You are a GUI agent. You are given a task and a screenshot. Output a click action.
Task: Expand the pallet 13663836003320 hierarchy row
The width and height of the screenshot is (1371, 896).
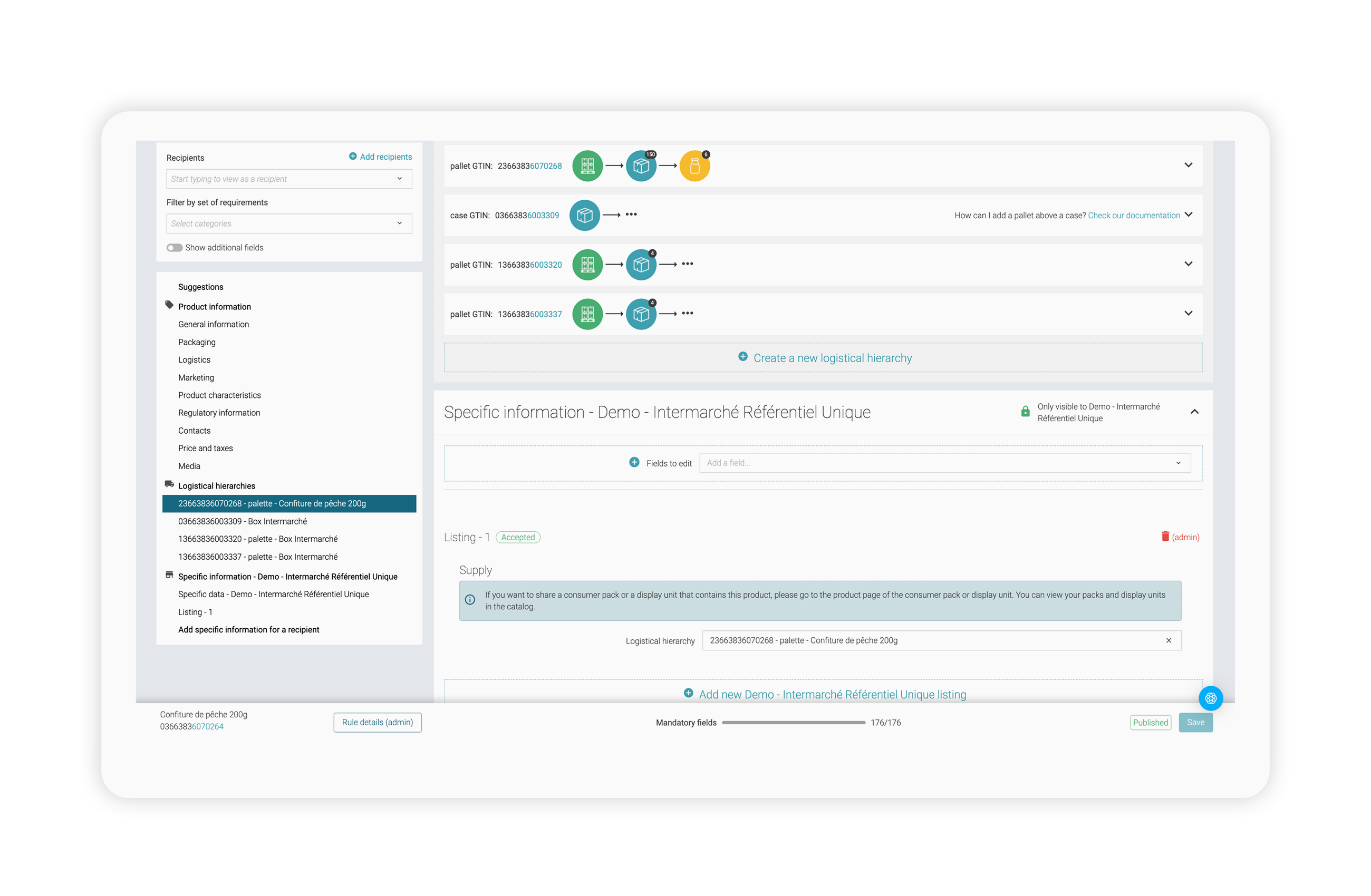coord(1188,264)
